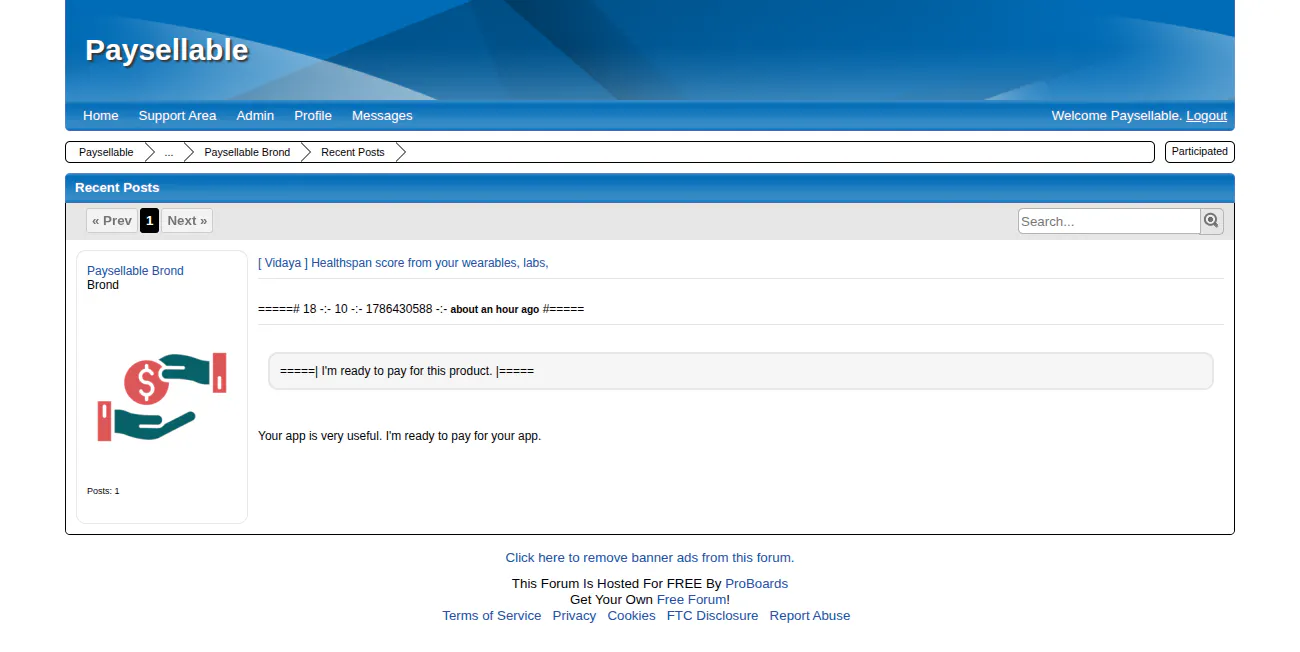Expand the '...' breadcrumb item
The width and height of the screenshot is (1300, 652).
[x=169, y=152]
